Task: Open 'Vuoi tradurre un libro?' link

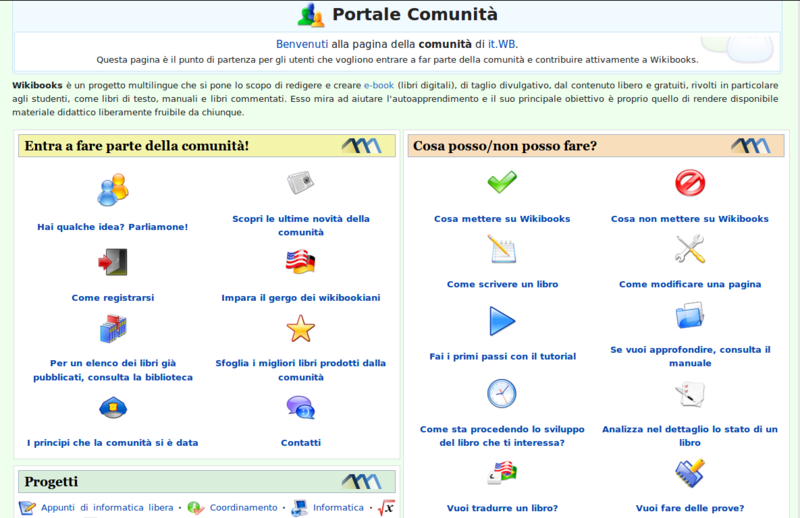Action: pos(502,508)
